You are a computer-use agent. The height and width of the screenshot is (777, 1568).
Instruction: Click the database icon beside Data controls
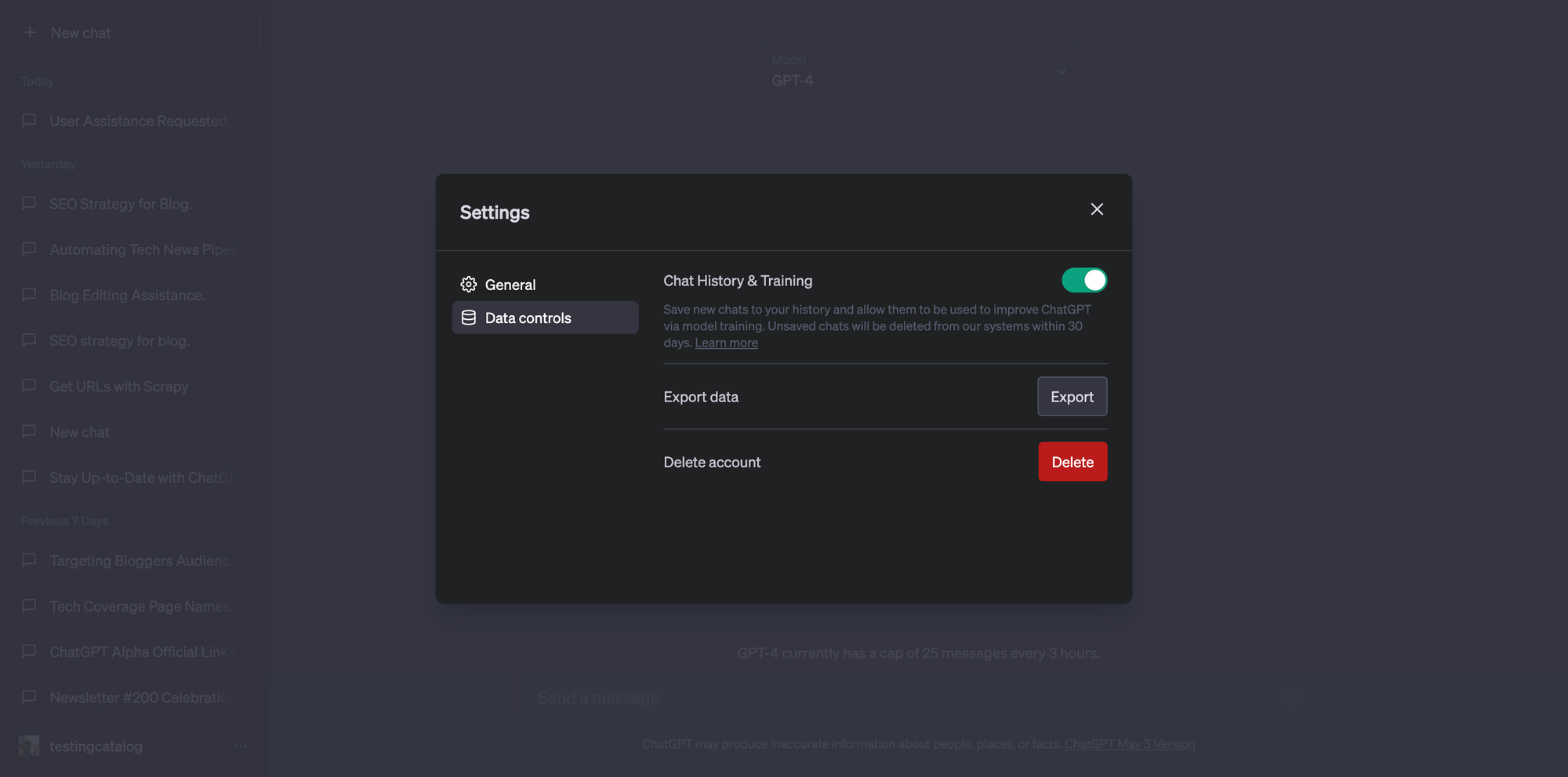click(469, 318)
